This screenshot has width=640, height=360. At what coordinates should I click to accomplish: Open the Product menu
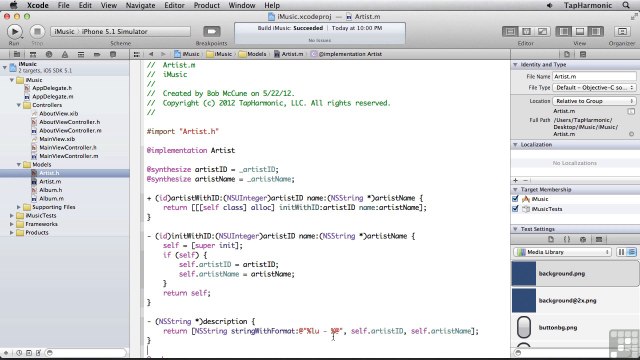pos(207,5)
